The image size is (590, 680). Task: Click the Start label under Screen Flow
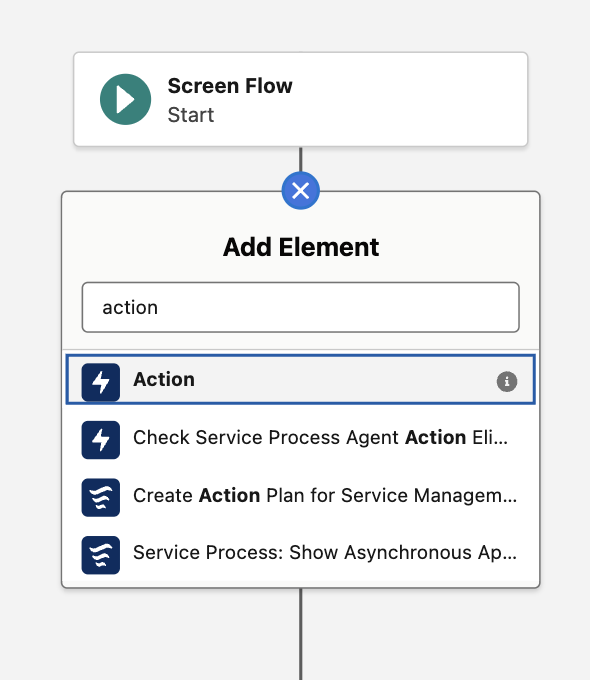pyautogui.click(x=191, y=115)
